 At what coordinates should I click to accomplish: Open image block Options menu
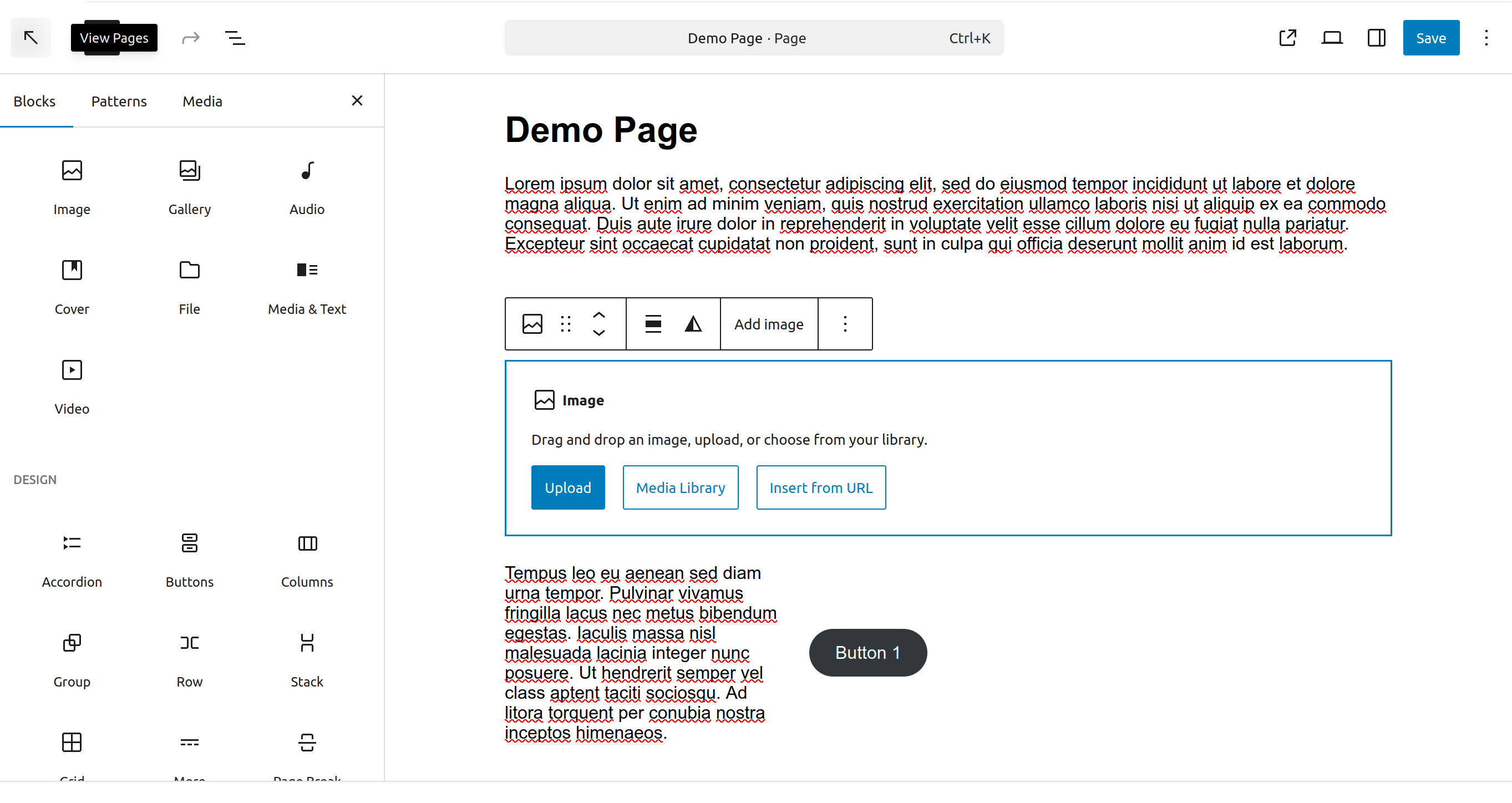click(845, 324)
